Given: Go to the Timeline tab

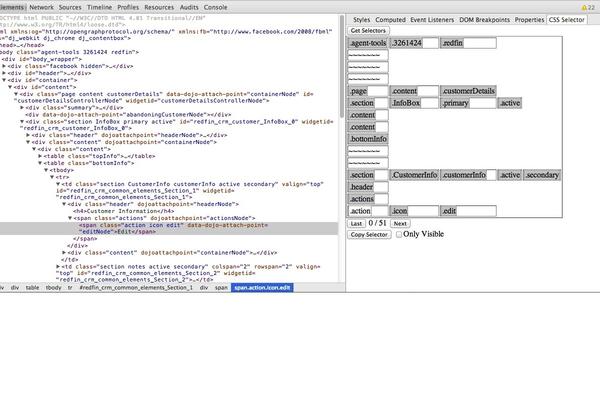Looking at the screenshot, I should tap(99, 7).
